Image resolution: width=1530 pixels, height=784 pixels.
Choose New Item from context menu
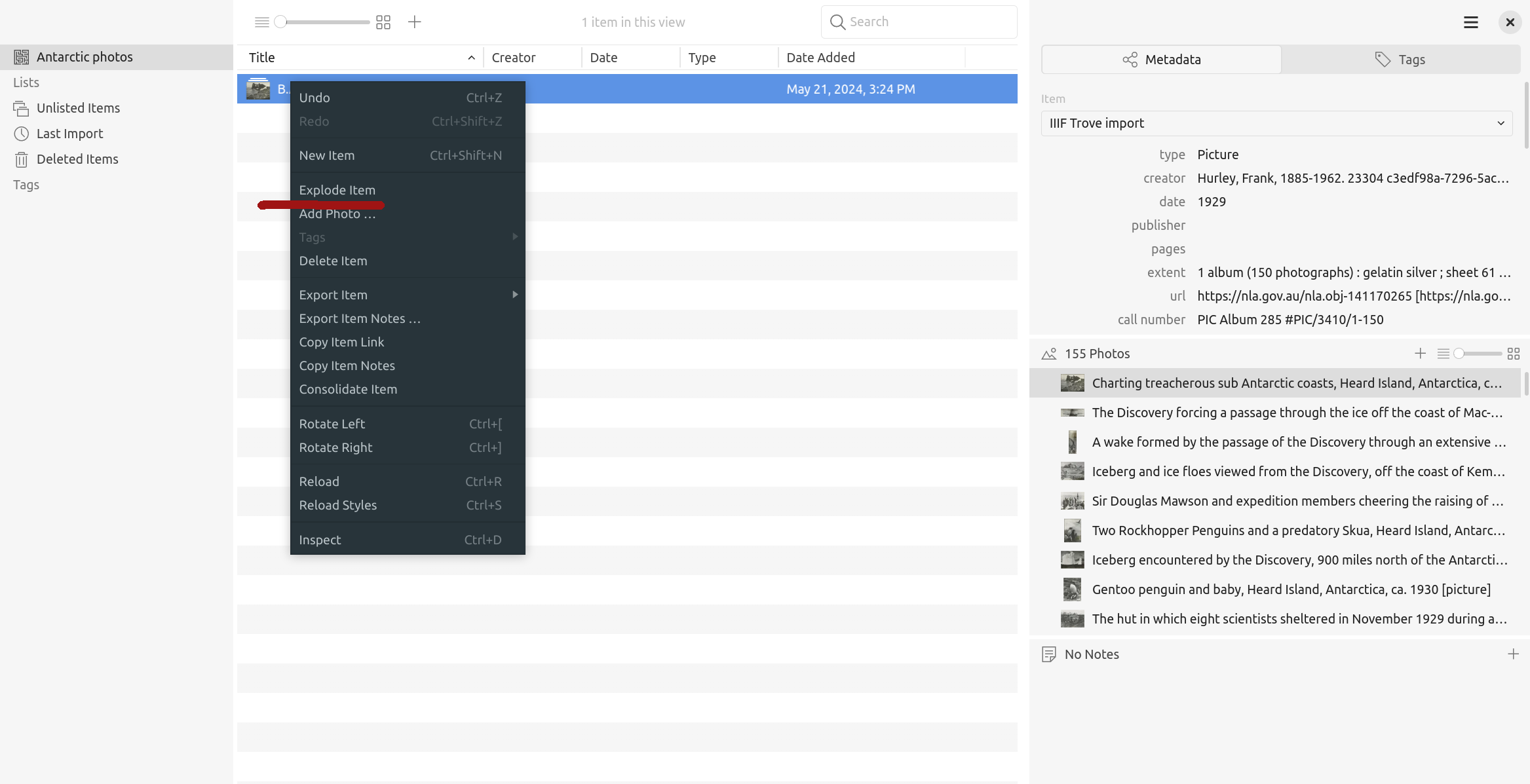(x=408, y=155)
